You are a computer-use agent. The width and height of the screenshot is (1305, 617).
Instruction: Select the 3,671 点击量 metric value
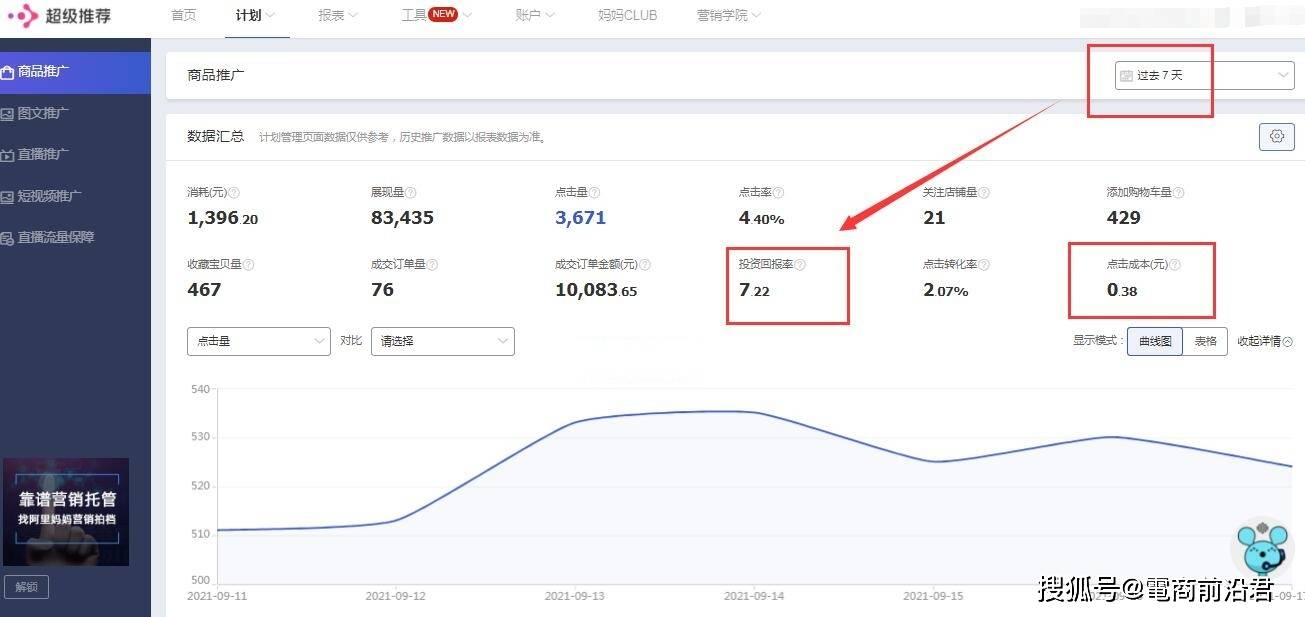[580, 218]
